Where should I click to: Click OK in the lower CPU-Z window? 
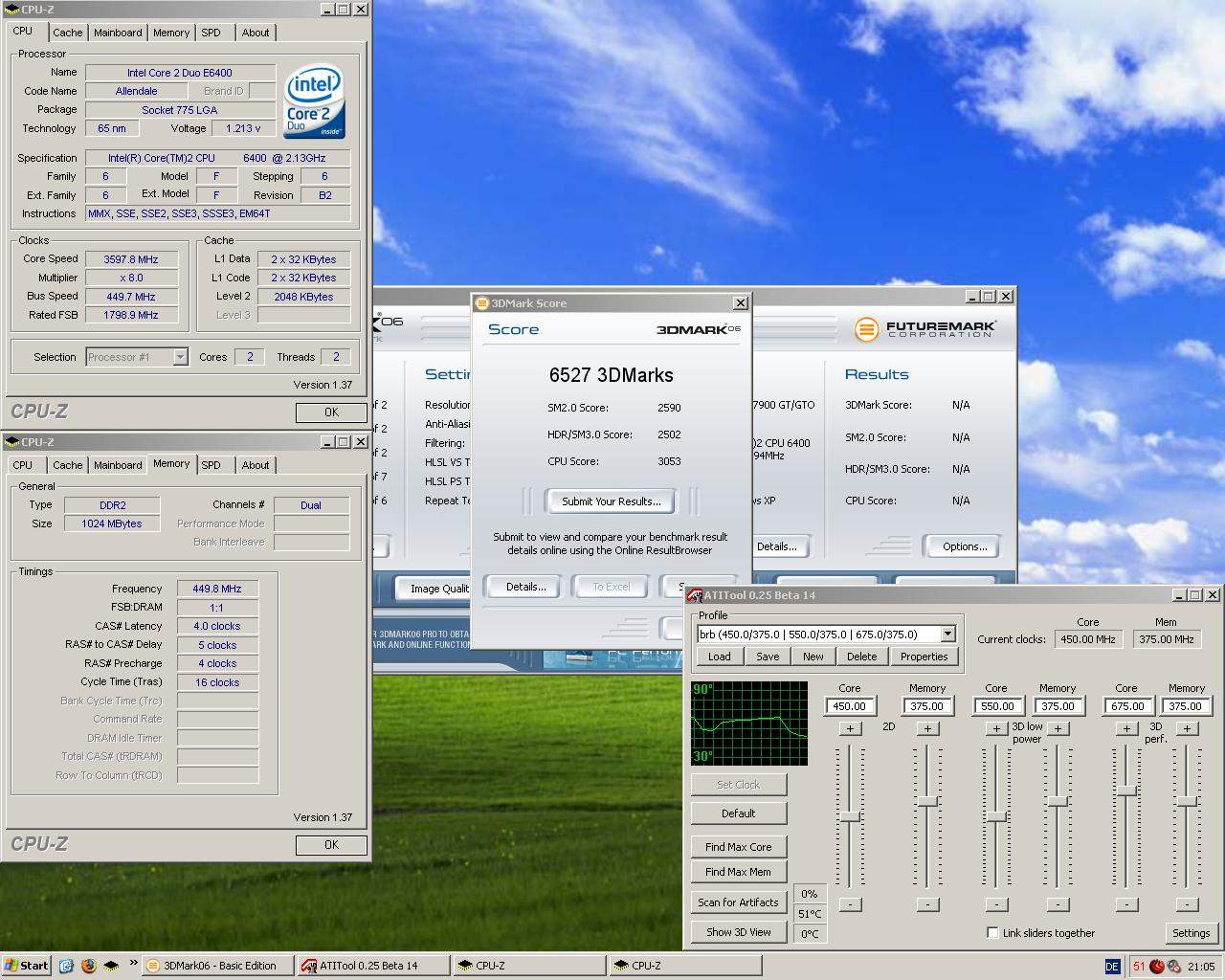pyautogui.click(x=331, y=845)
